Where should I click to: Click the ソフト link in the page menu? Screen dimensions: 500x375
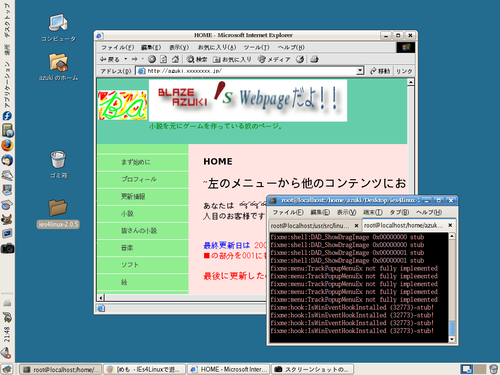click(130, 265)
